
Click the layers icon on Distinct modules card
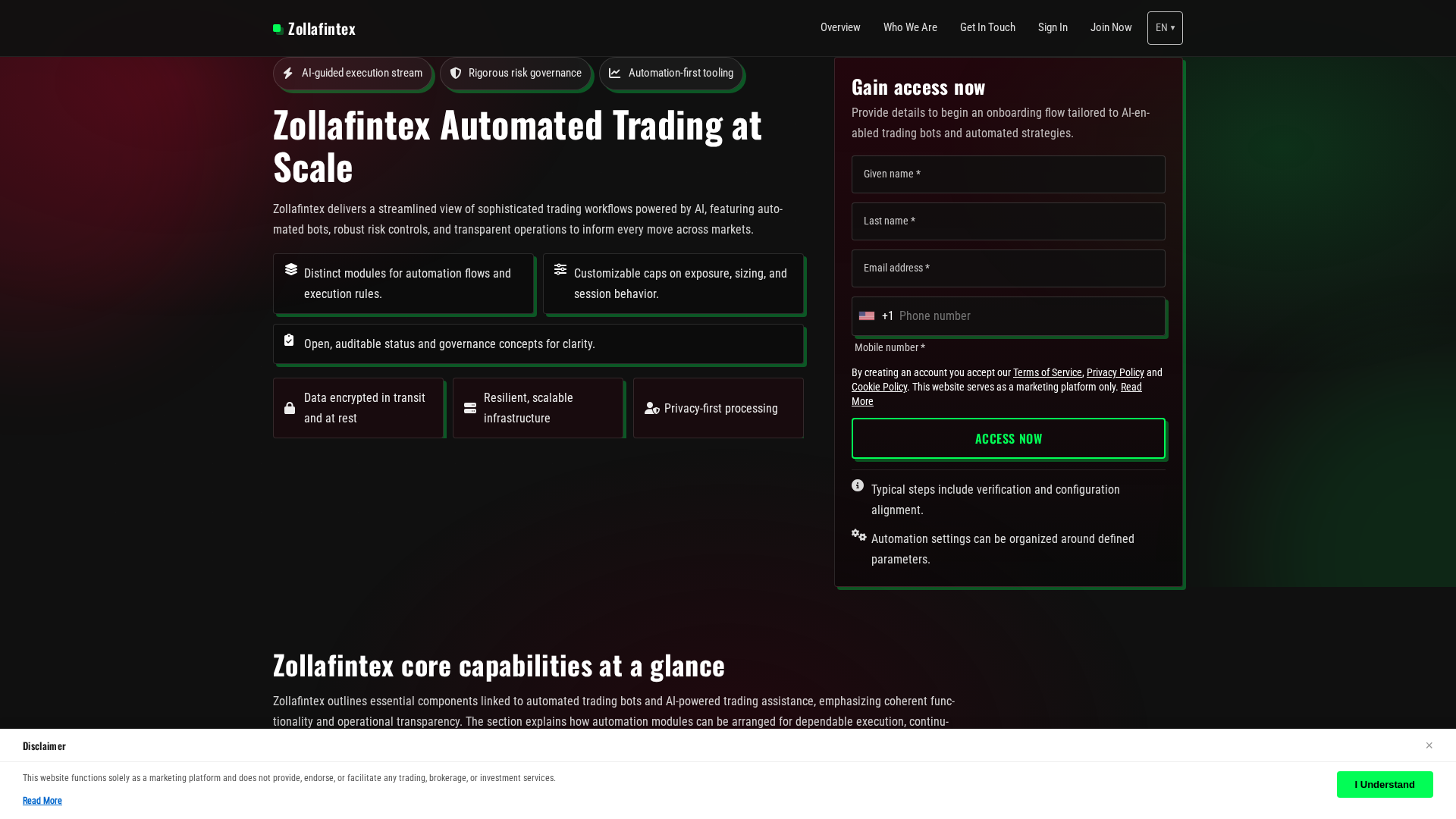[291, 269]
